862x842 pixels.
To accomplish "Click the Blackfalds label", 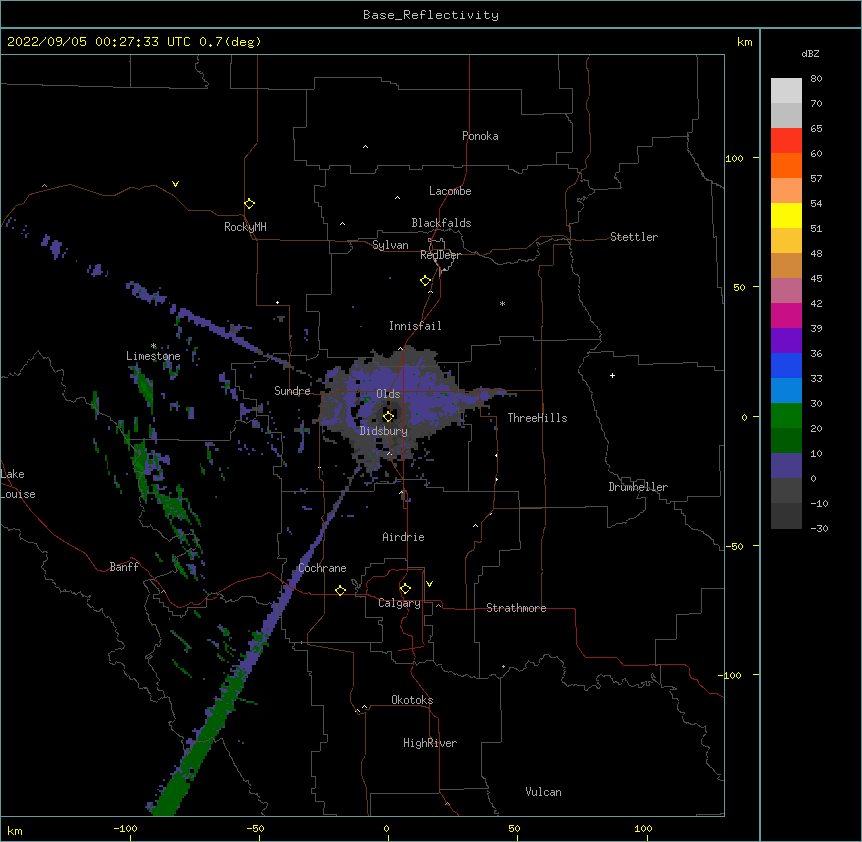I will point(441,223).
